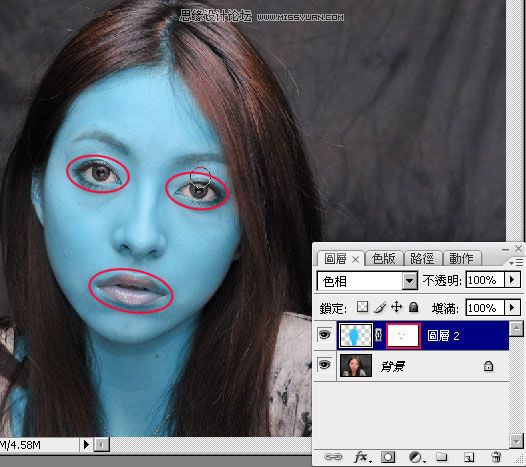Screen dimensions: 526x467
Task: Create a new layer group folder
Action: (x=441, y=457)
